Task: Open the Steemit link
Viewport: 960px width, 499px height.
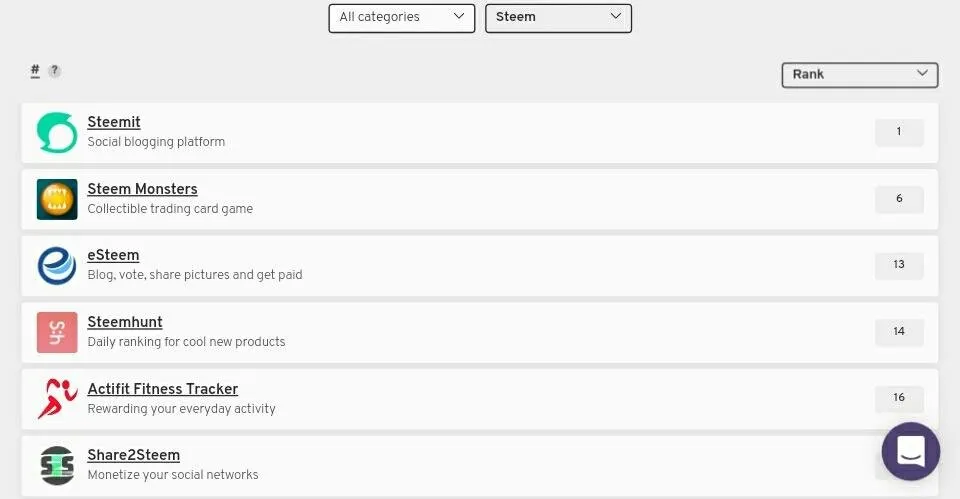Action: click(x=114, y=122)
